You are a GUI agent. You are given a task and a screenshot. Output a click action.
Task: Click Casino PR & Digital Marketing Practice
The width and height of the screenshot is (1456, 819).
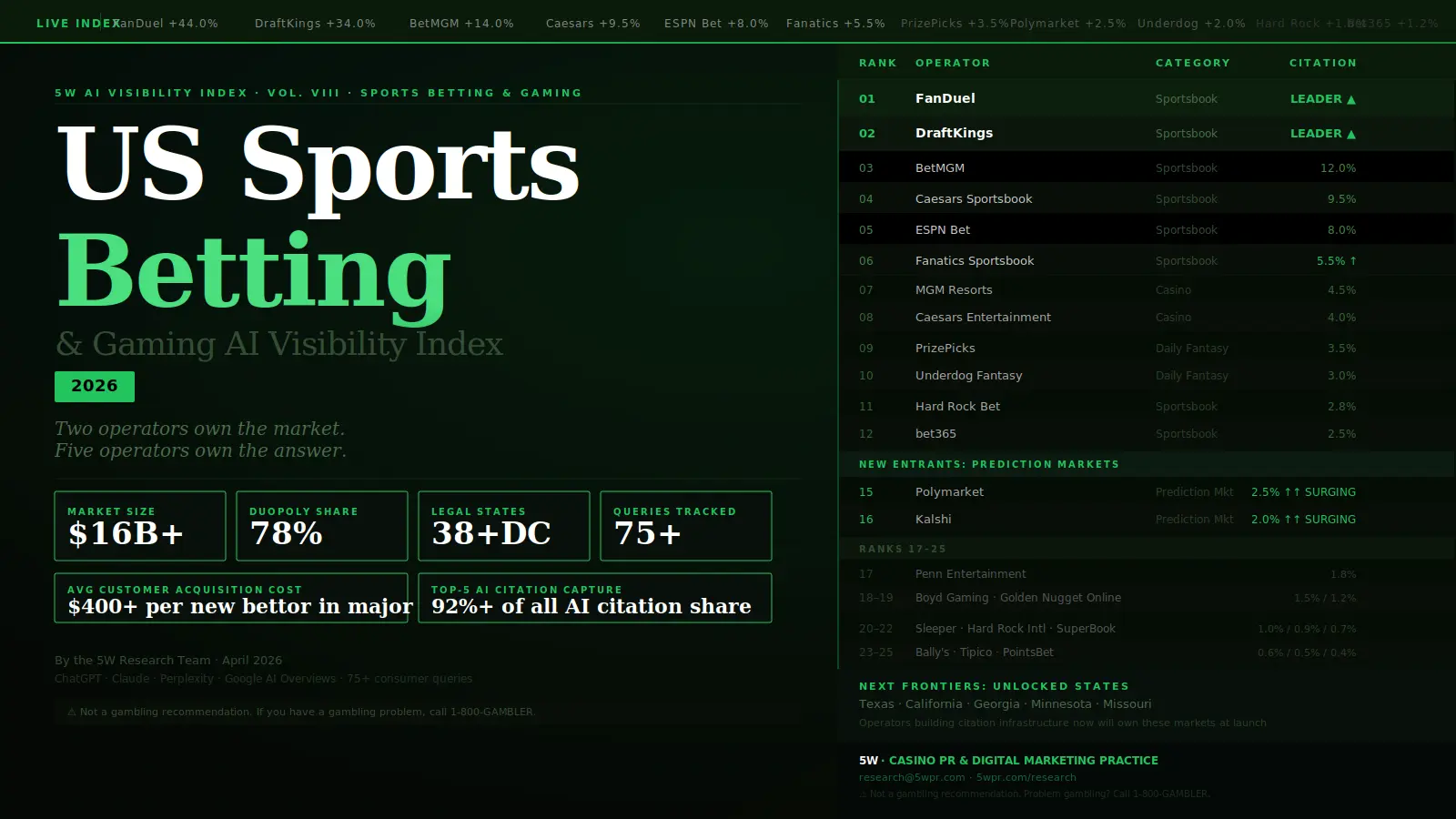(x=1024, y=761)
